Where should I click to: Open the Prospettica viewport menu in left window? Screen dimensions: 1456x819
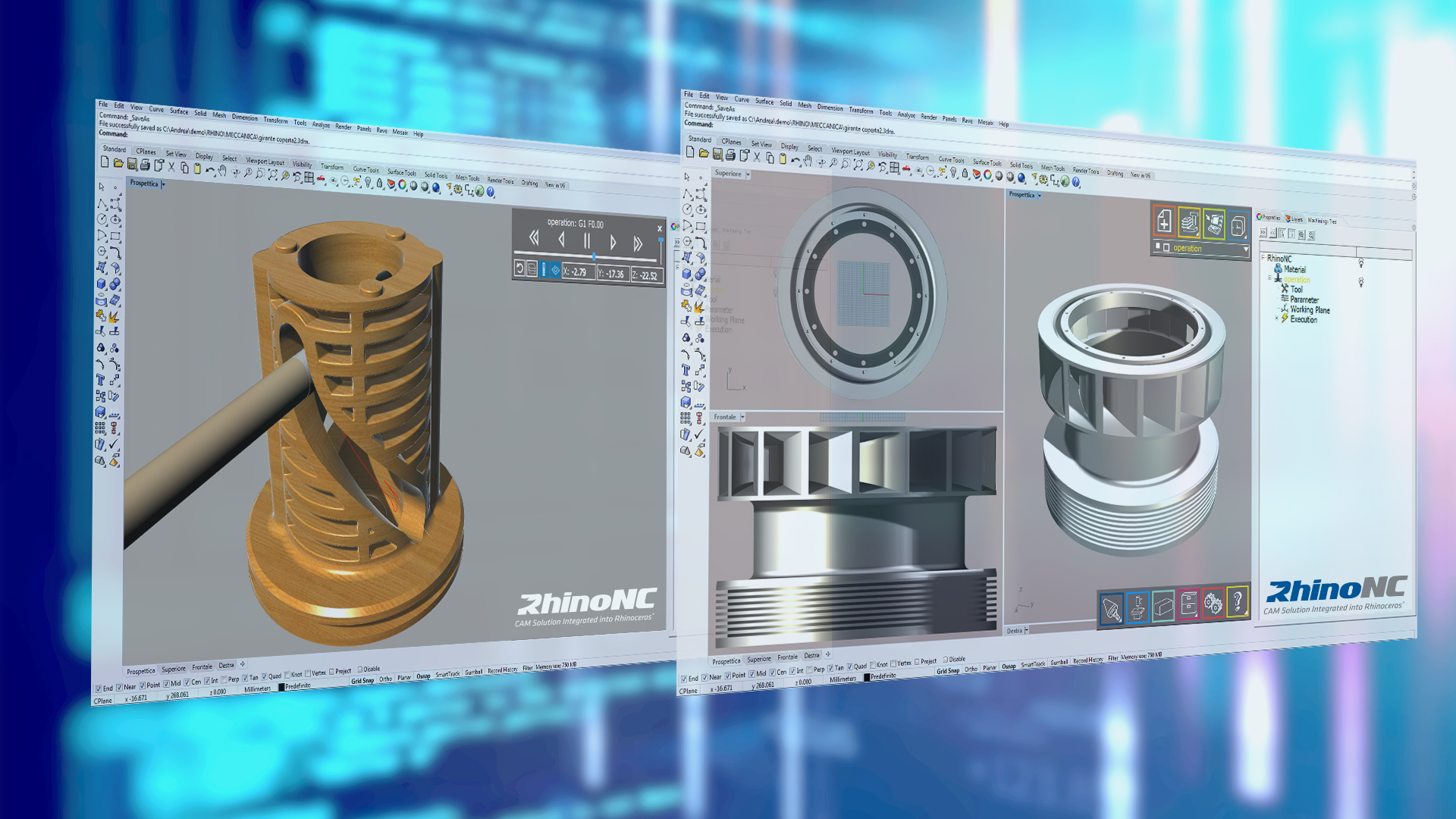pyautogui.click(x=163, y=184)
